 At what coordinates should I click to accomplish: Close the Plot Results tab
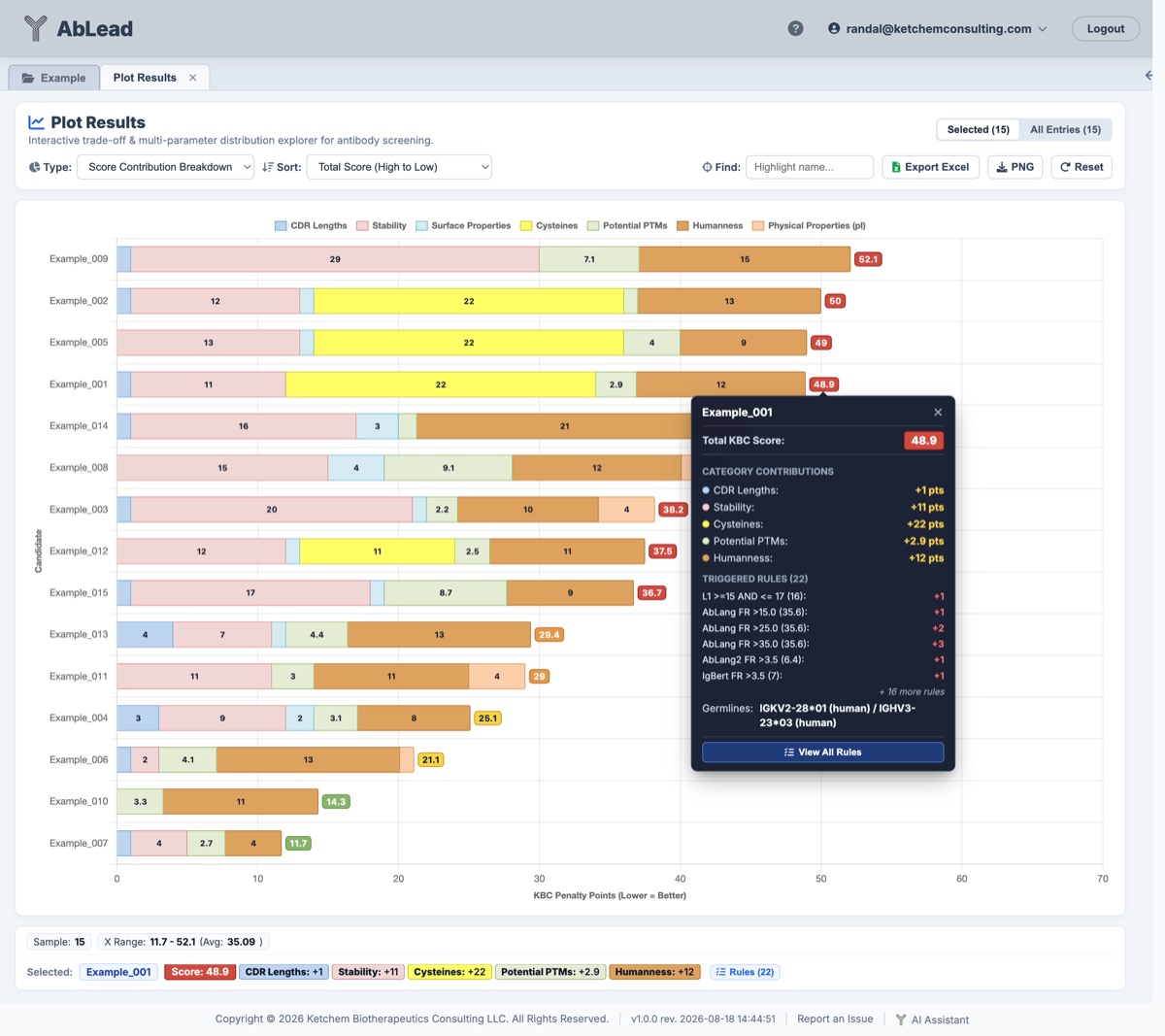192,78
